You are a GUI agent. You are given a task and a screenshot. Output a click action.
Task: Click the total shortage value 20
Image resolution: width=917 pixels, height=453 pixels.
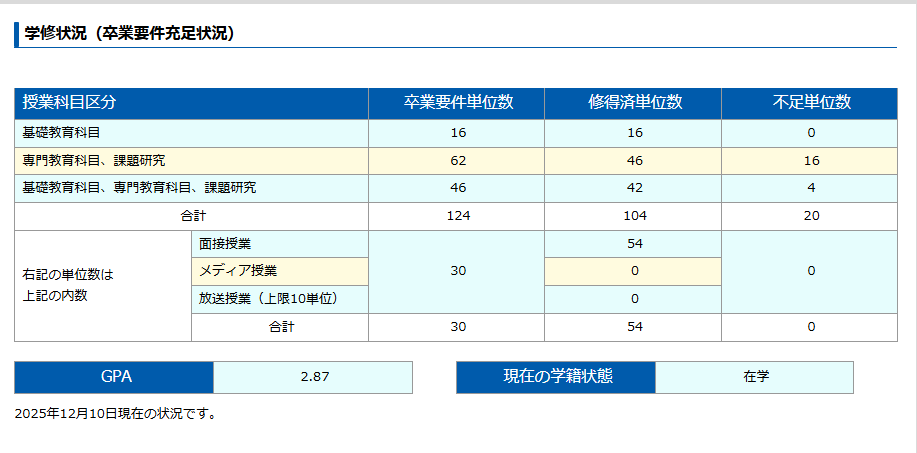coord(811,216)
